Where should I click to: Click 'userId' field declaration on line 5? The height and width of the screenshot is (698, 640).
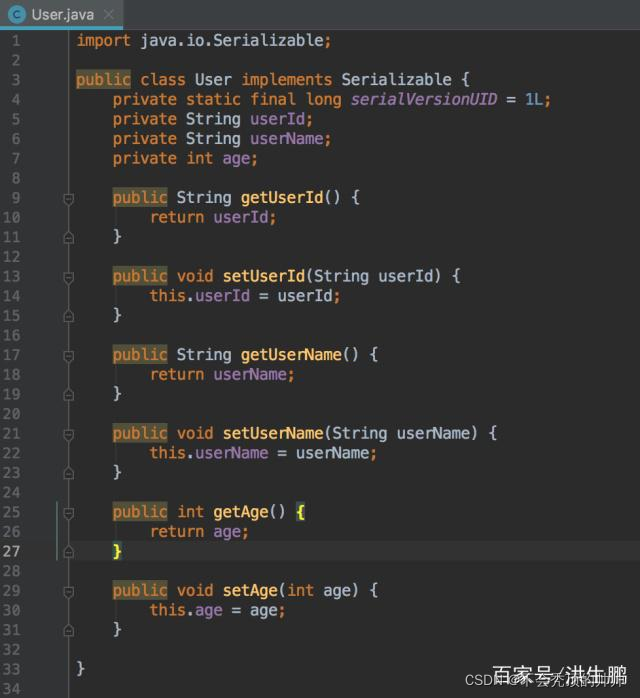click(278, 119)
